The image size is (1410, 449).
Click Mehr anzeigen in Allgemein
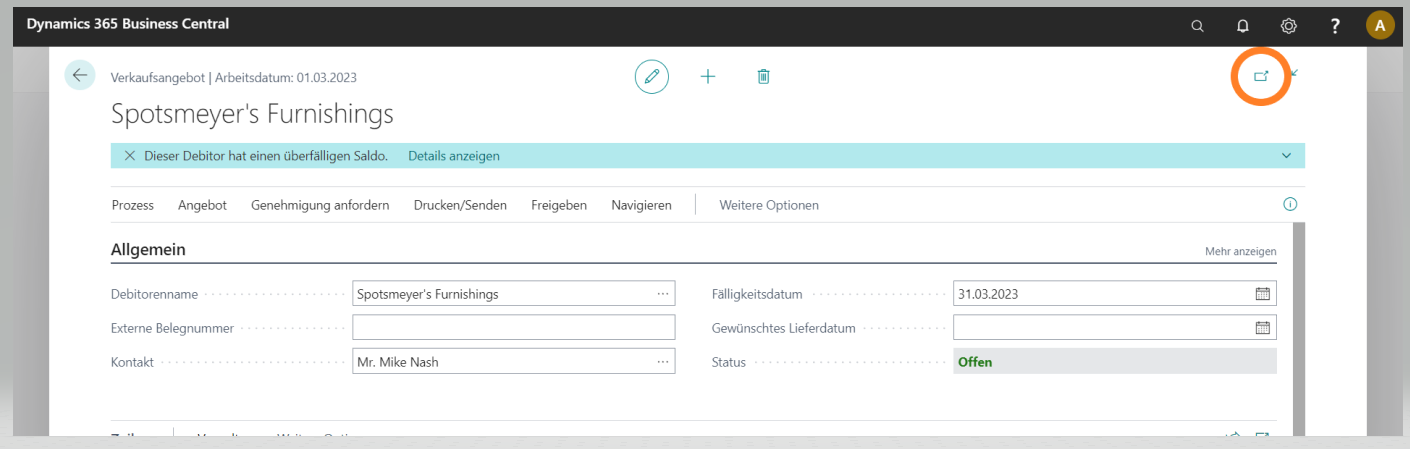click(1241, 251)
